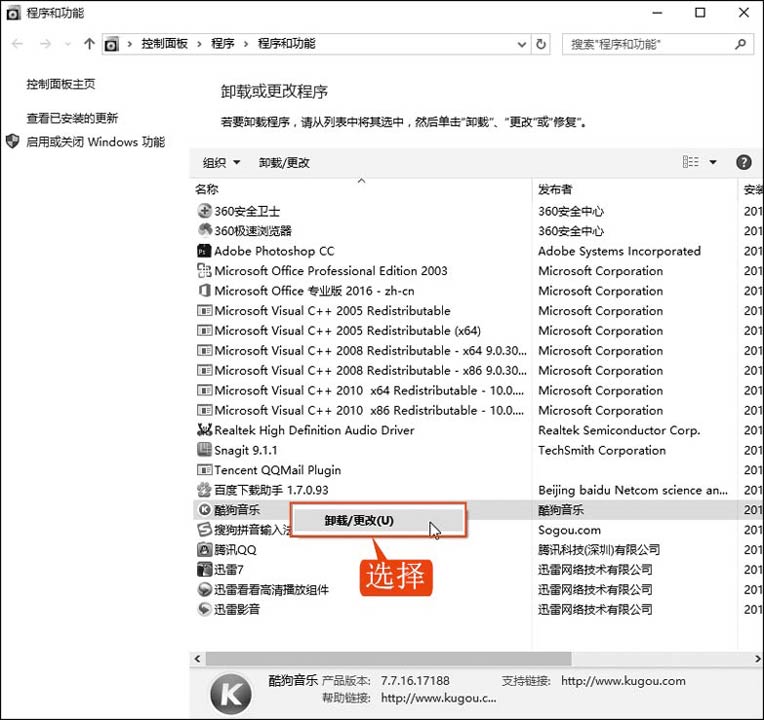Go up one level with the up arrow
The height and width of the screenshot is (720, 764).
click(x=89, y=44)
